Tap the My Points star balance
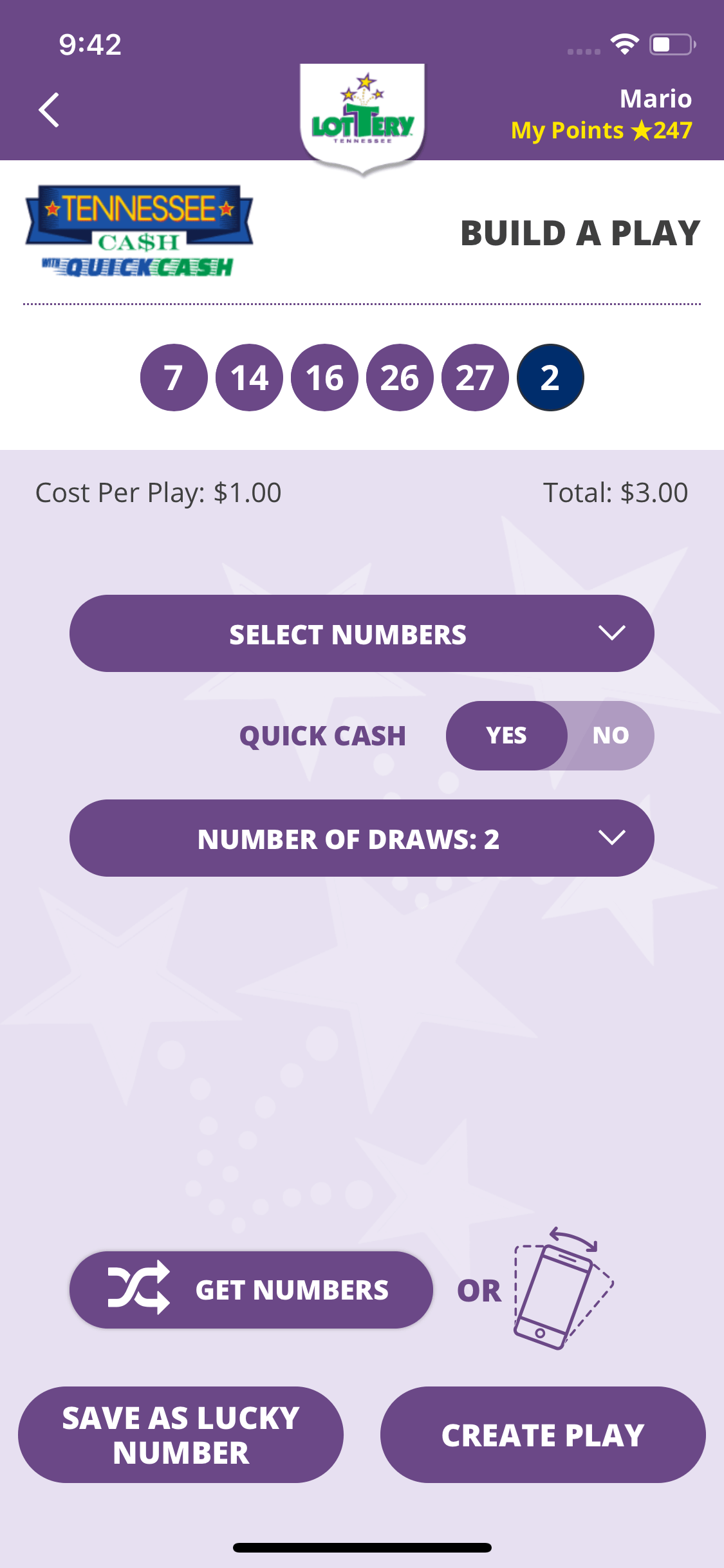The width and height of the screenshot is (724, 1568). pyautogui.click(x=601, y=131)
